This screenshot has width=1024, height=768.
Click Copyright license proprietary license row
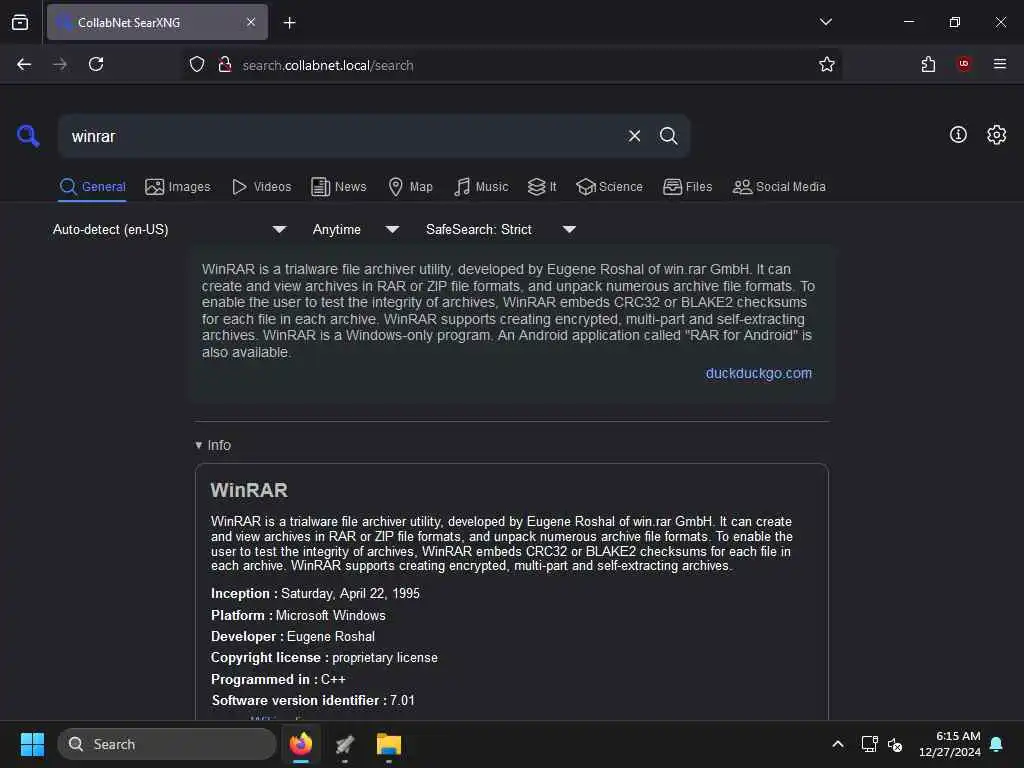coord(324,658)
